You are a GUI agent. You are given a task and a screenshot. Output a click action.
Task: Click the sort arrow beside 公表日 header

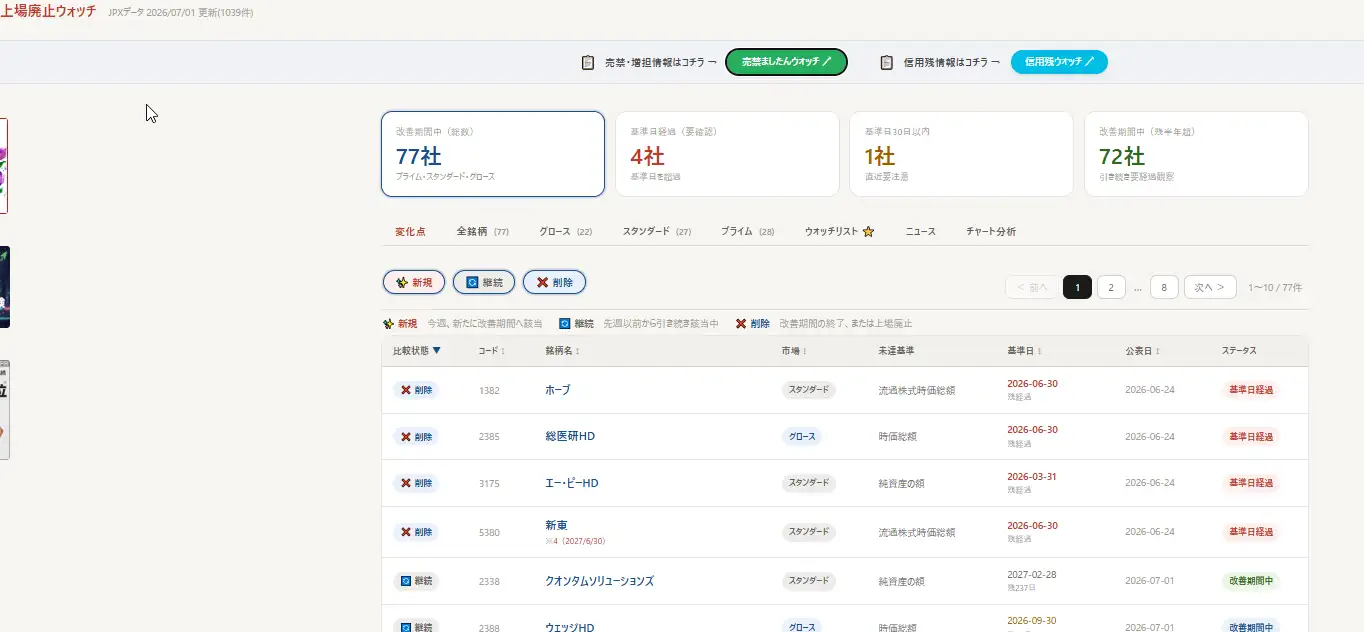[x=1158, y=351]
